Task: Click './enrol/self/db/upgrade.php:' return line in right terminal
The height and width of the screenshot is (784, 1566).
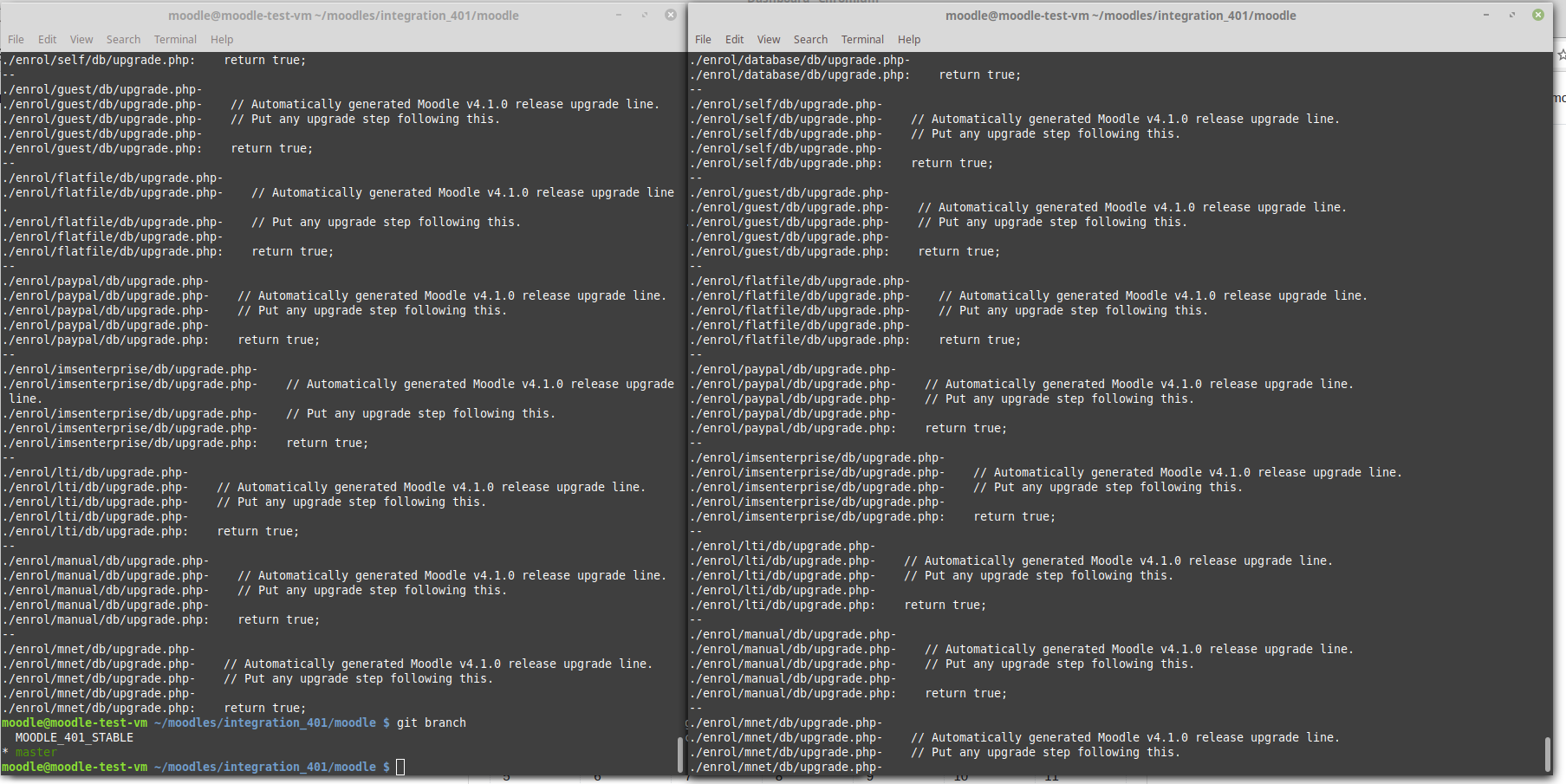Action: [841, 163]
